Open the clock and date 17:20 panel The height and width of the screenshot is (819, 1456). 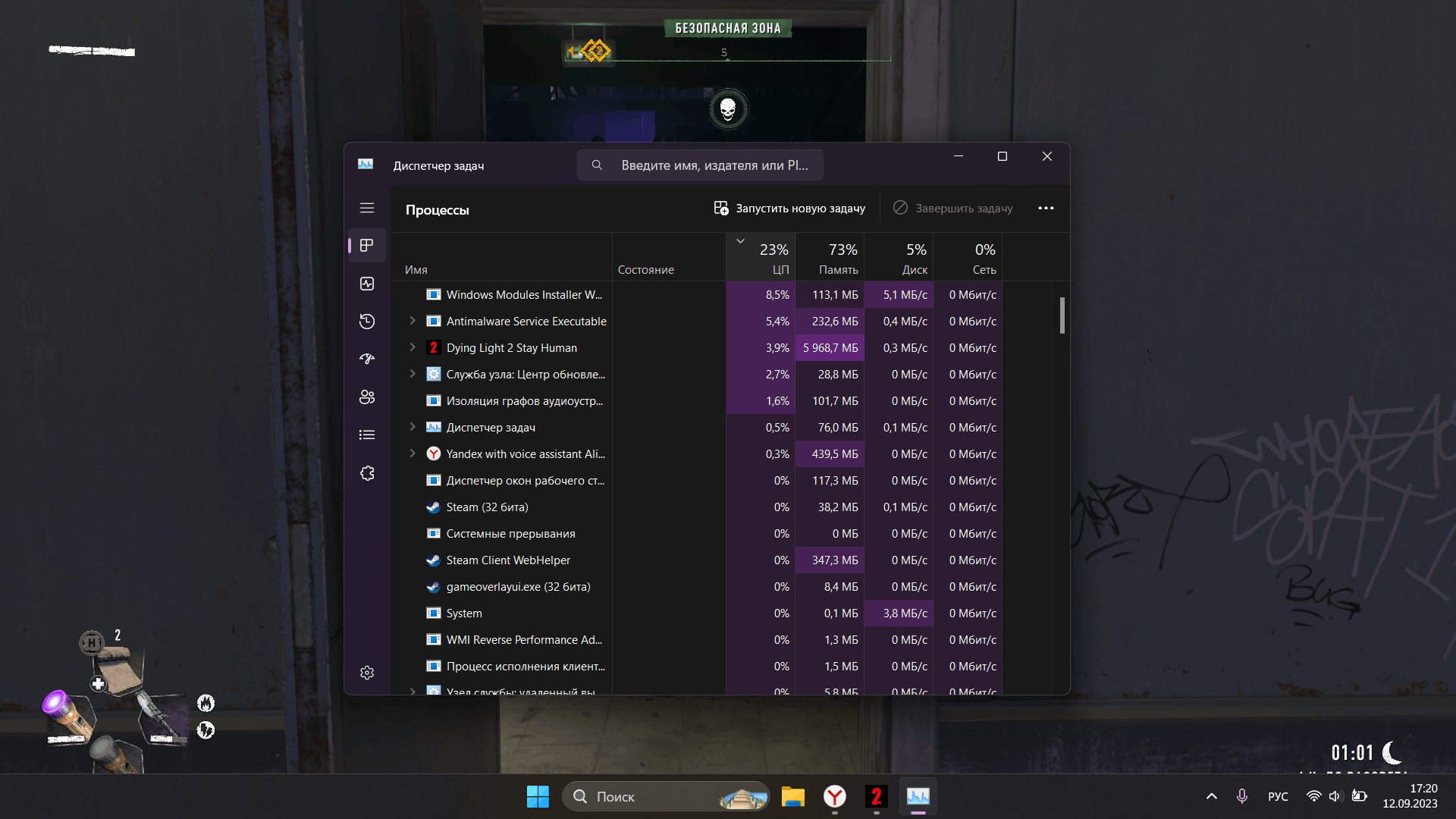(x=1410, y=796)
